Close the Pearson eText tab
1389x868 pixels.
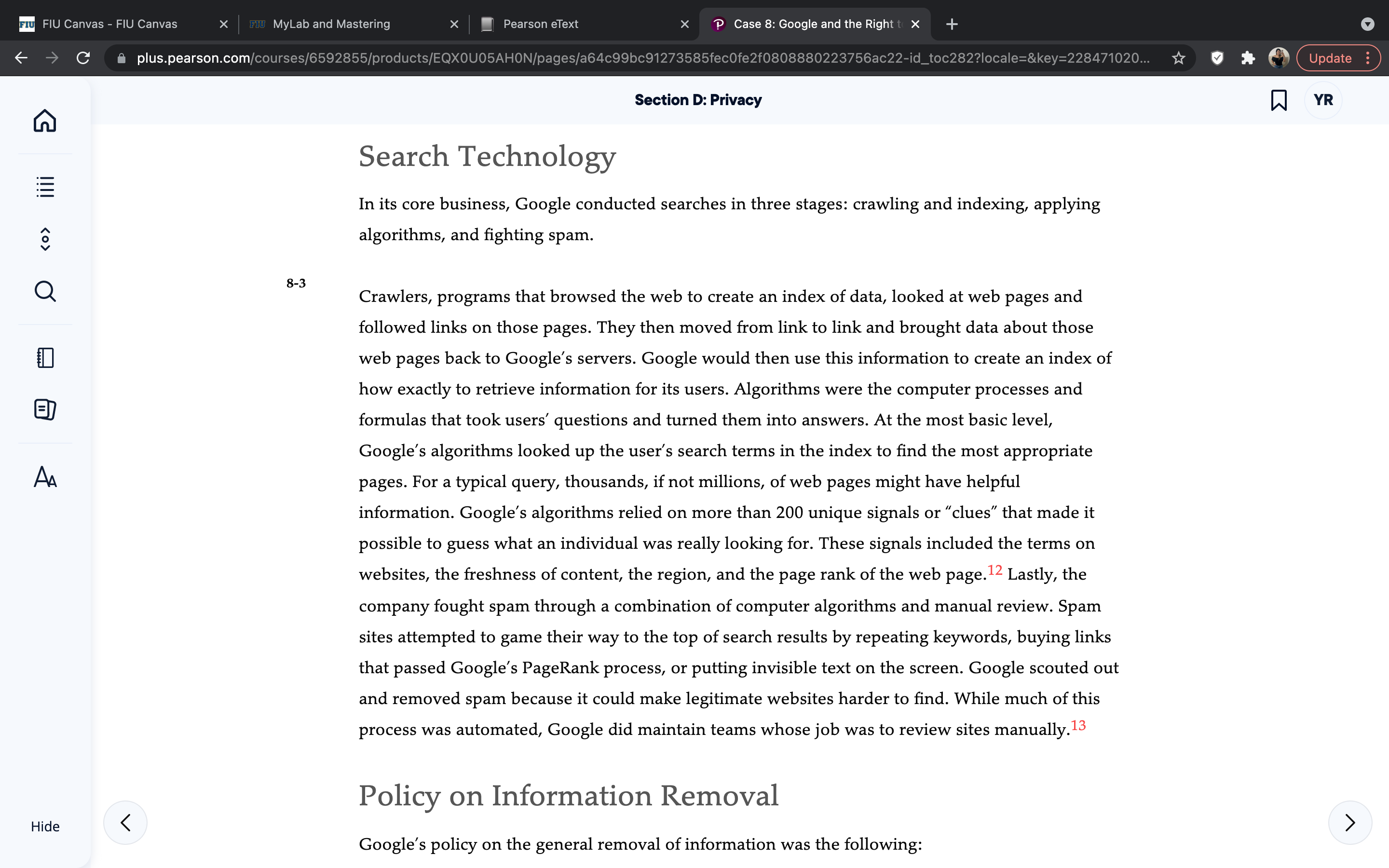pyautogui.click(x=684, y=24)
